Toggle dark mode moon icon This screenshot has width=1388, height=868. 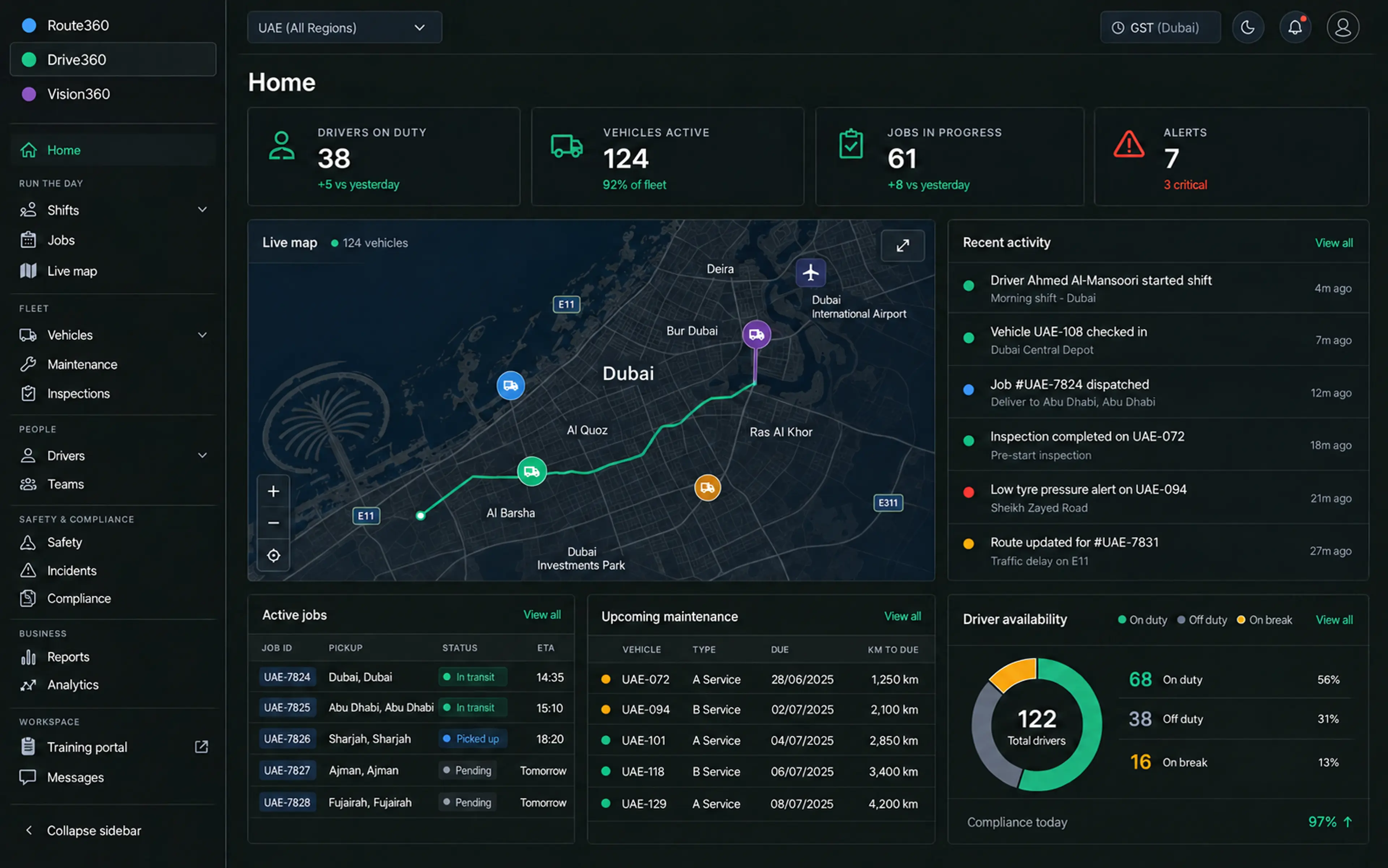point(1247,27)
